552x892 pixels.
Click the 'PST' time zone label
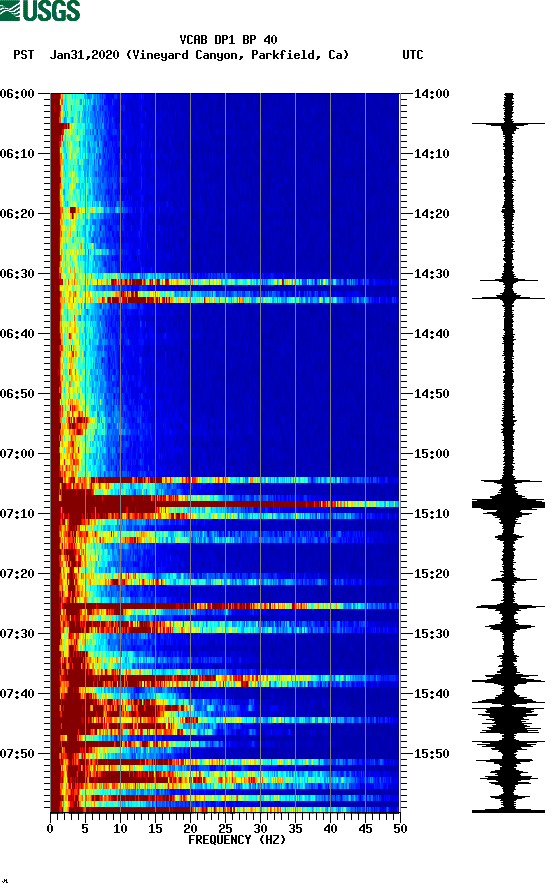[24, 55]
